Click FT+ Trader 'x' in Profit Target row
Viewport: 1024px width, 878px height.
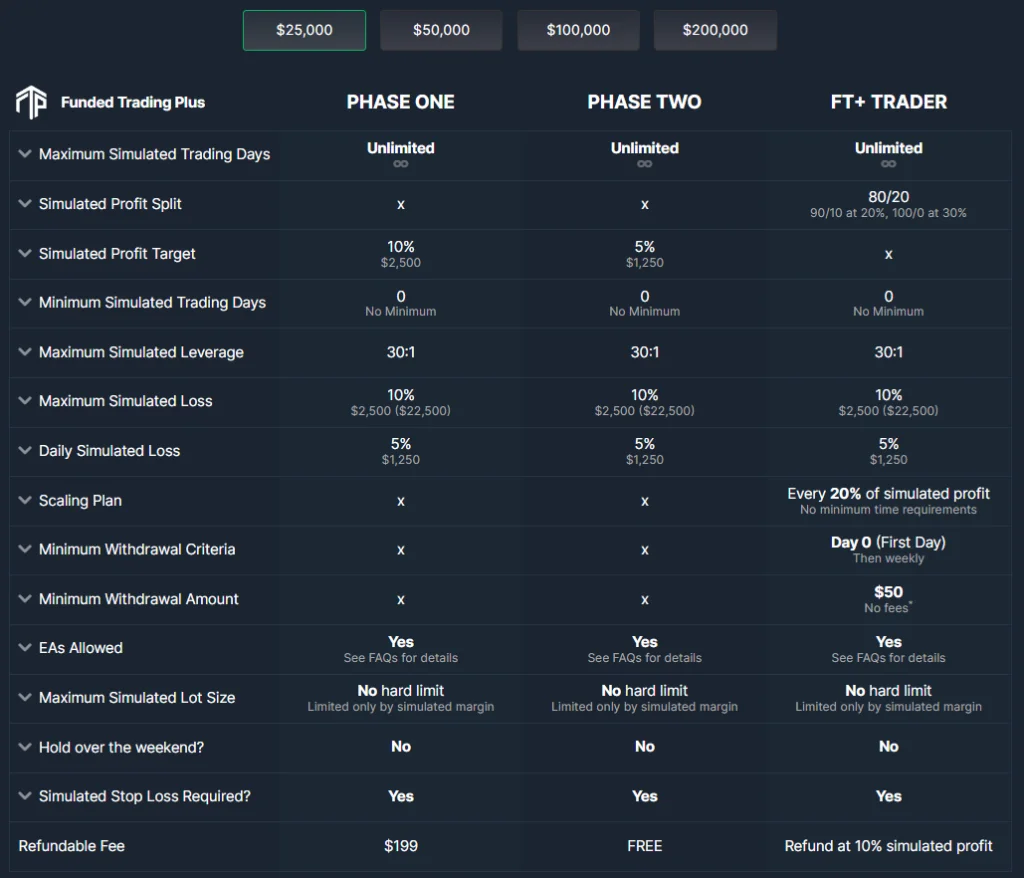click(x=889, y=254)
